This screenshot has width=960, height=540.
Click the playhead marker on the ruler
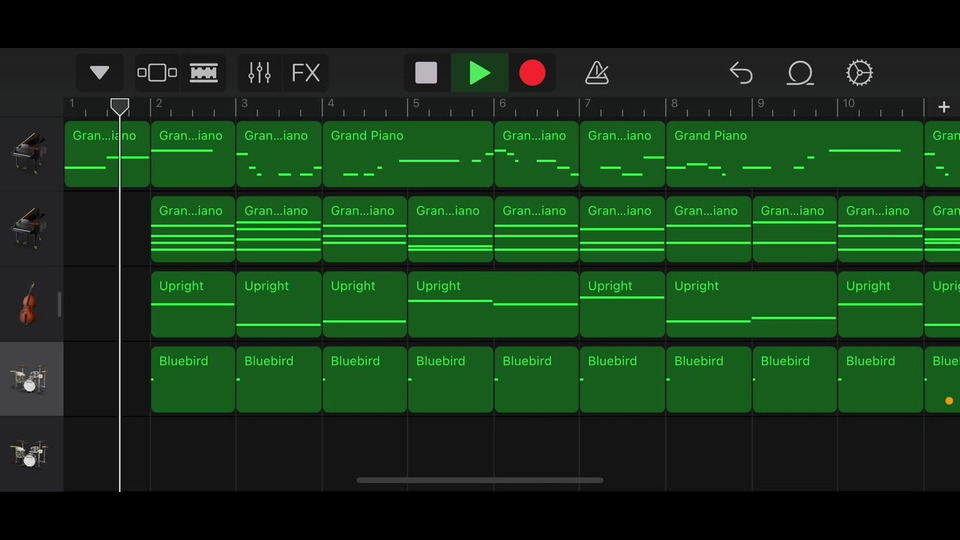119,107
